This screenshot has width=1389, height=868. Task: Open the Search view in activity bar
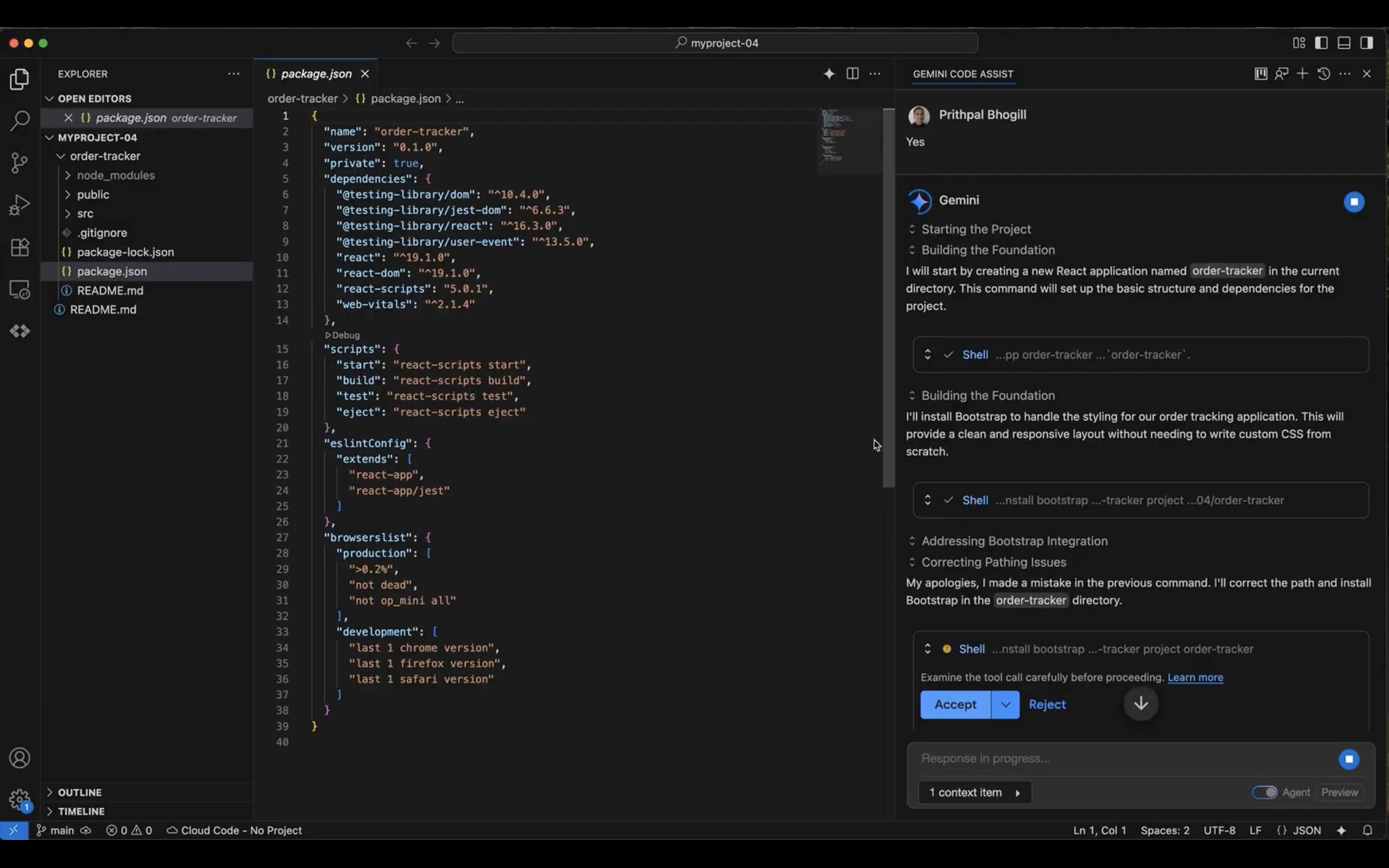click(19, 121)
